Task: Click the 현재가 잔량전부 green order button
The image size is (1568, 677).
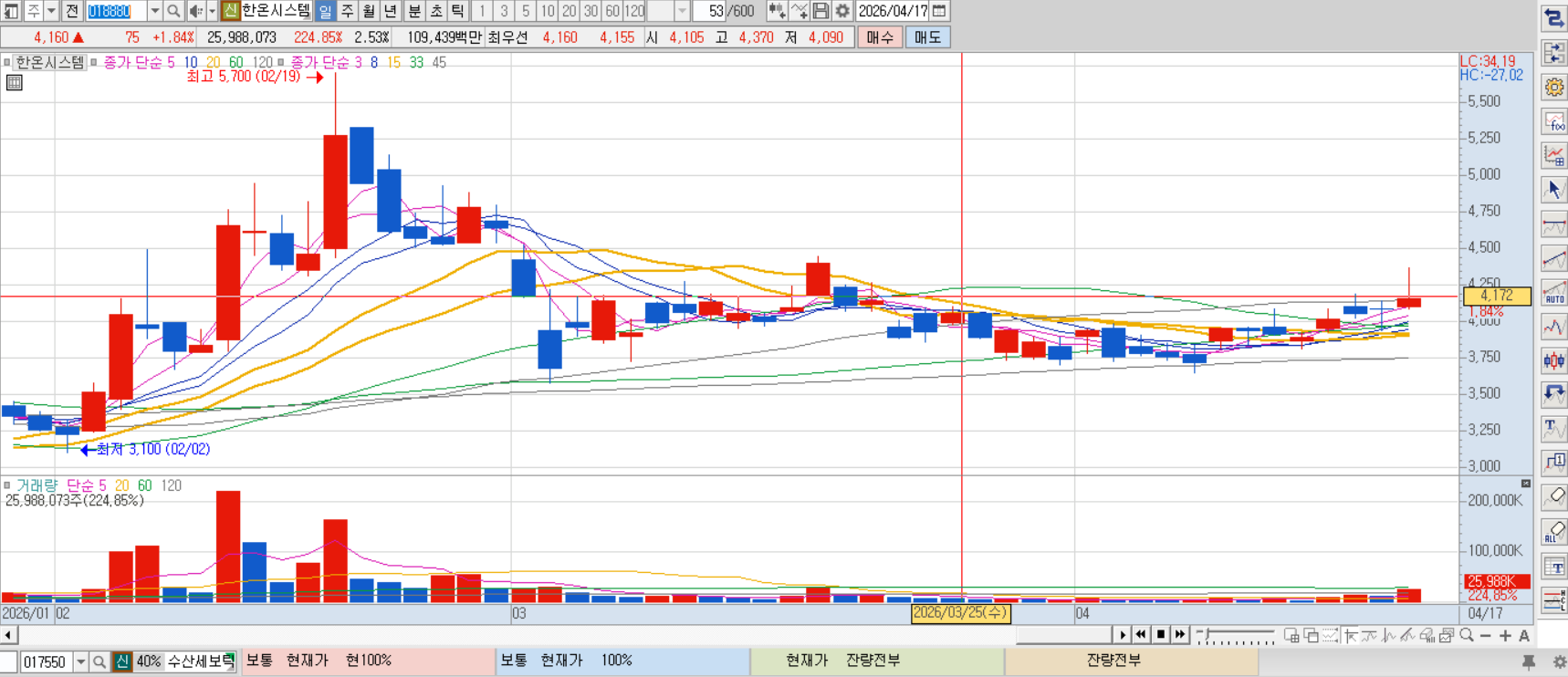Action: 877,661
